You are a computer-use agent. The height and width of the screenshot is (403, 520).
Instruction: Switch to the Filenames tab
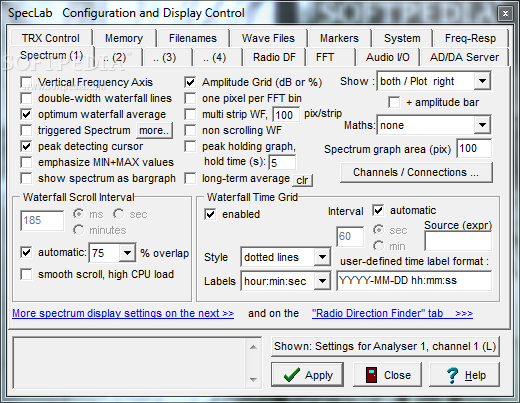[x=193, y=38]
